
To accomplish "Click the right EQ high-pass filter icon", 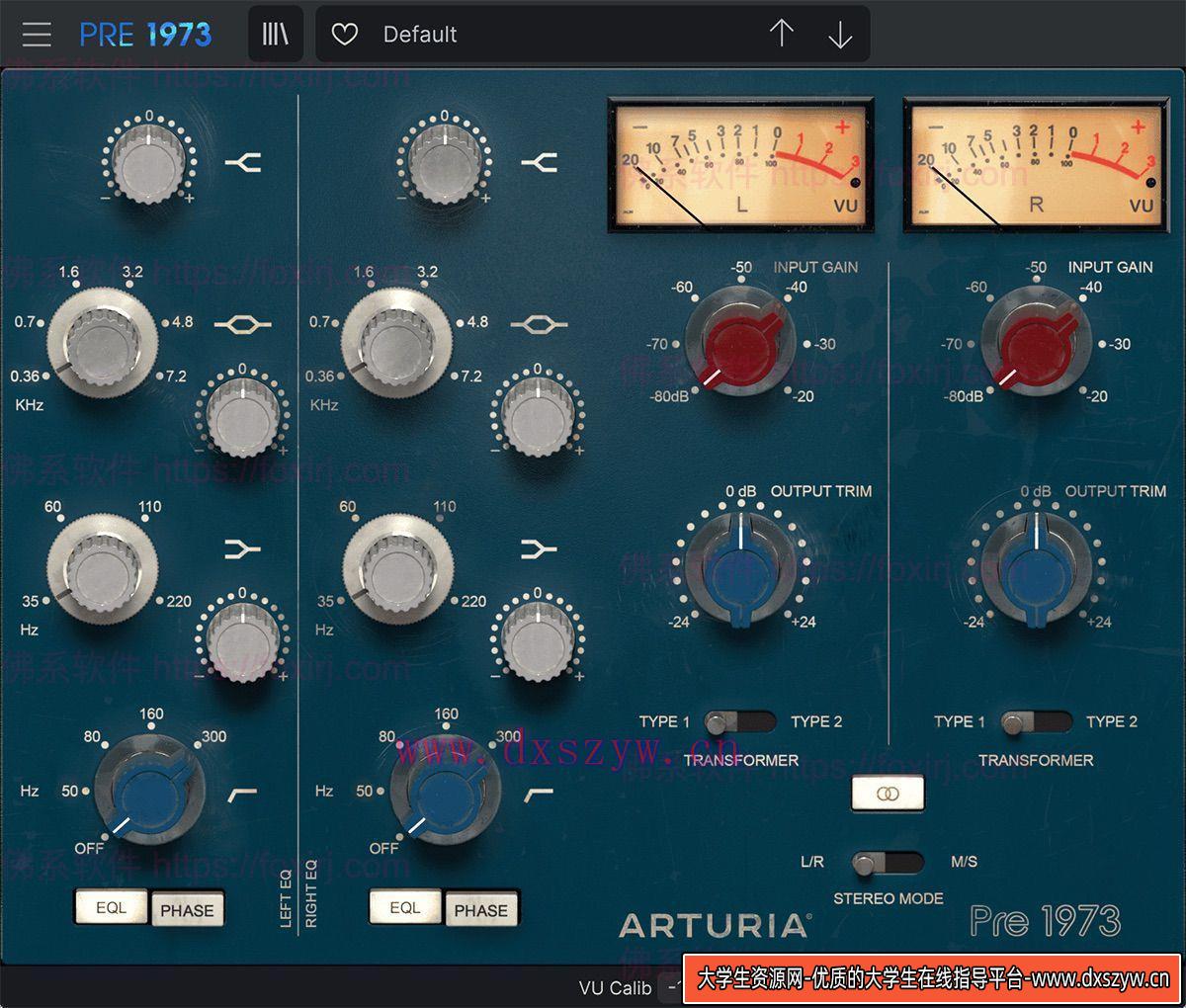I will [539, 794].
